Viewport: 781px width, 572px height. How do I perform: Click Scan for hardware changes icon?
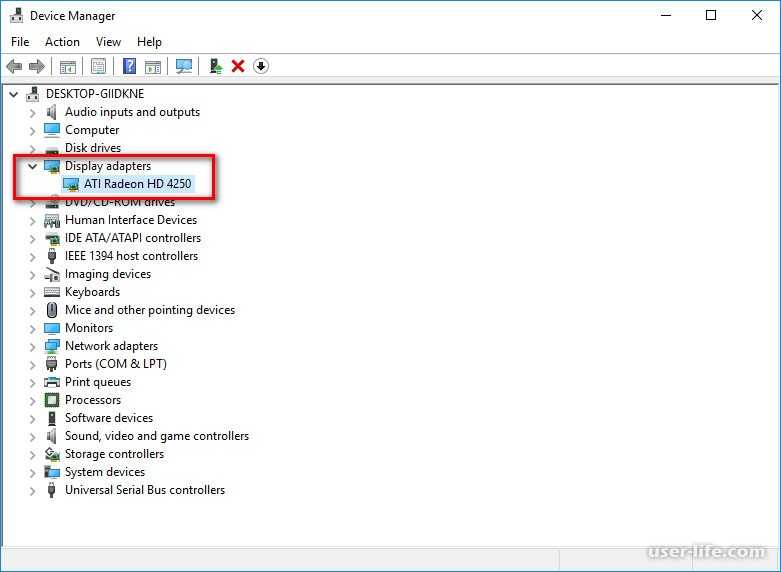tap(184, 66)
